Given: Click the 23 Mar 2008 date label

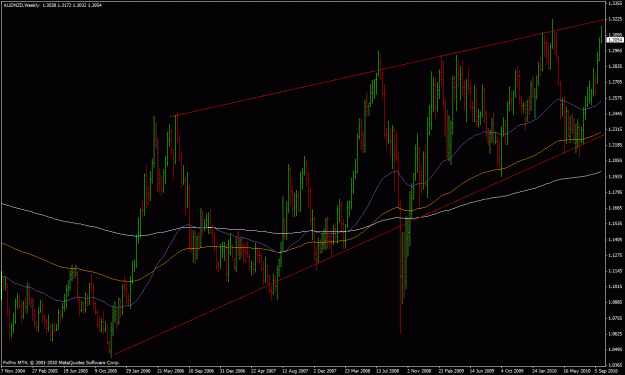Looking at the screenshot, I should pyautogui.click(x=358, y=371).
